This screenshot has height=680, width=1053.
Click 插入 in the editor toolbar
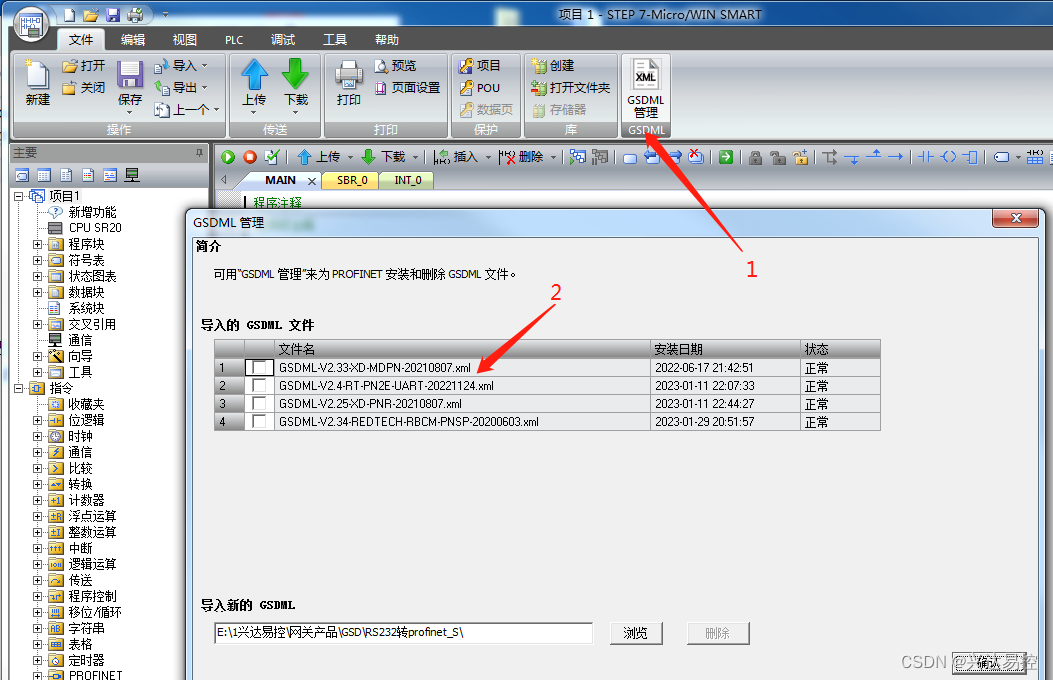pyautogui.click(x=457, y=157)
